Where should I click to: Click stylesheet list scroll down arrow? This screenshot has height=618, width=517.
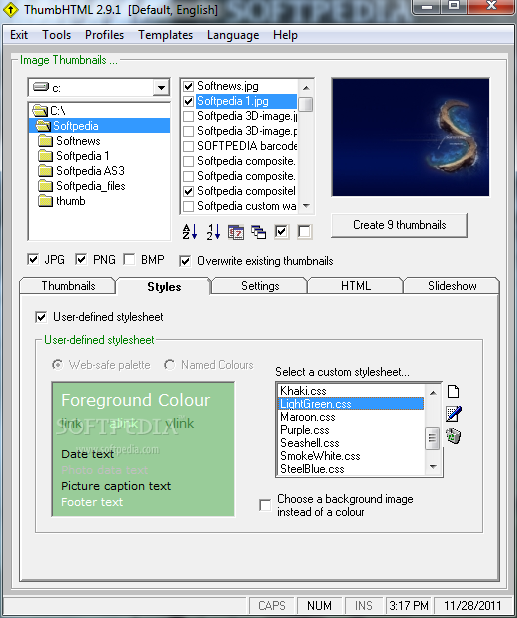point(433,467)
